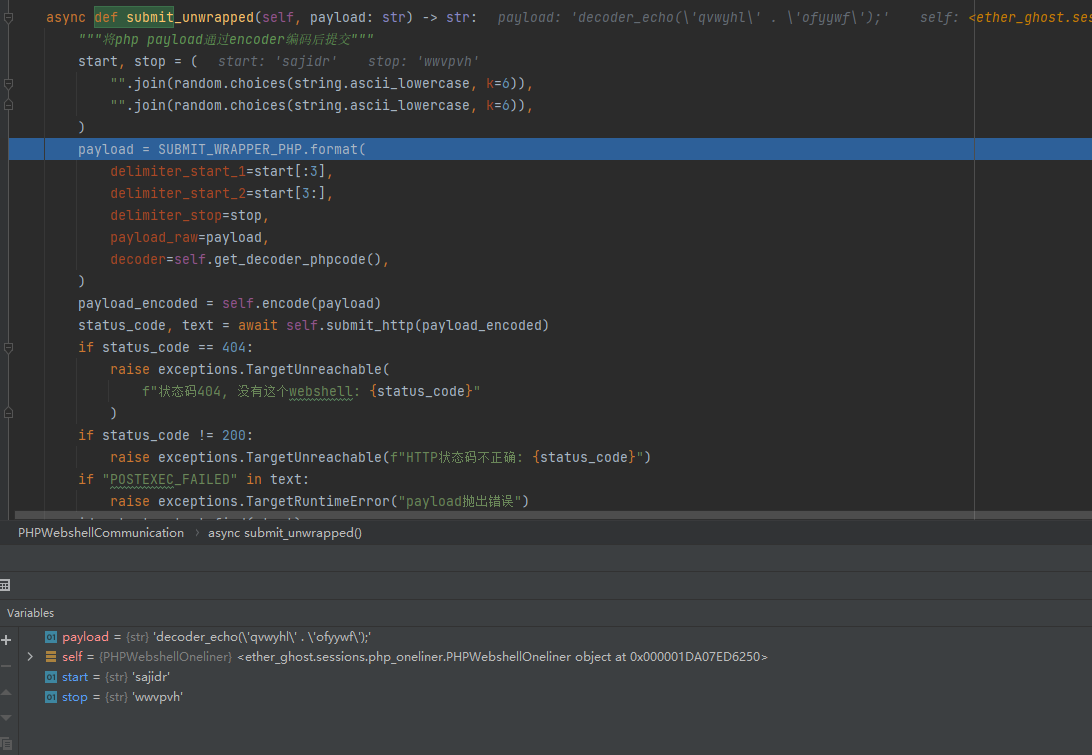The height and width of the screenshot is (755, 1092).
Task: Select the start = 'sajidr' variable row
Action: click(116, 677)
